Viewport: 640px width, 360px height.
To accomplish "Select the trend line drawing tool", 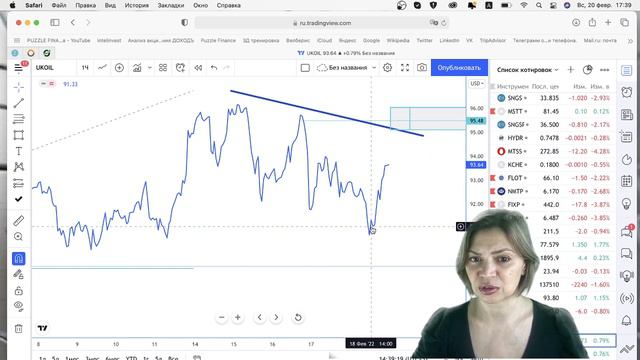I will [18, 103].
